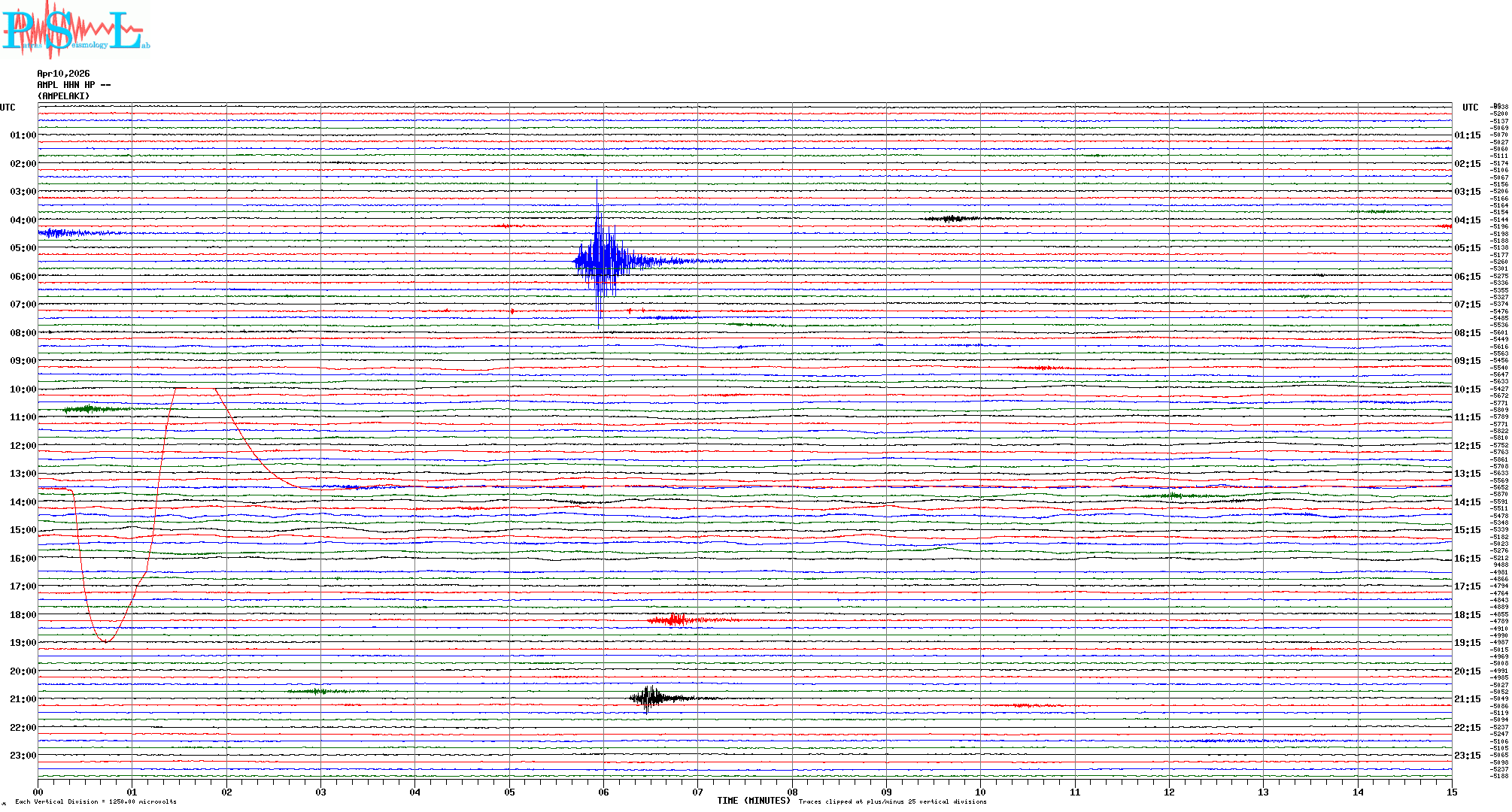The image size is (1512, 812).
Task: Click the black seismic event near 21:00
Action: [x=649, y=698]
